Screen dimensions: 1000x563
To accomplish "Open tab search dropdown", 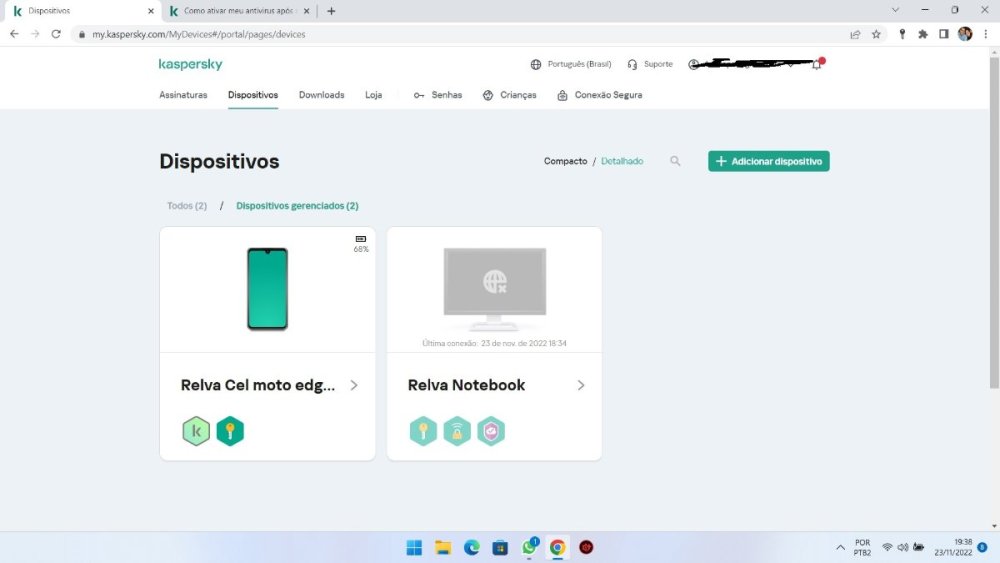I will tap(895, 10).
